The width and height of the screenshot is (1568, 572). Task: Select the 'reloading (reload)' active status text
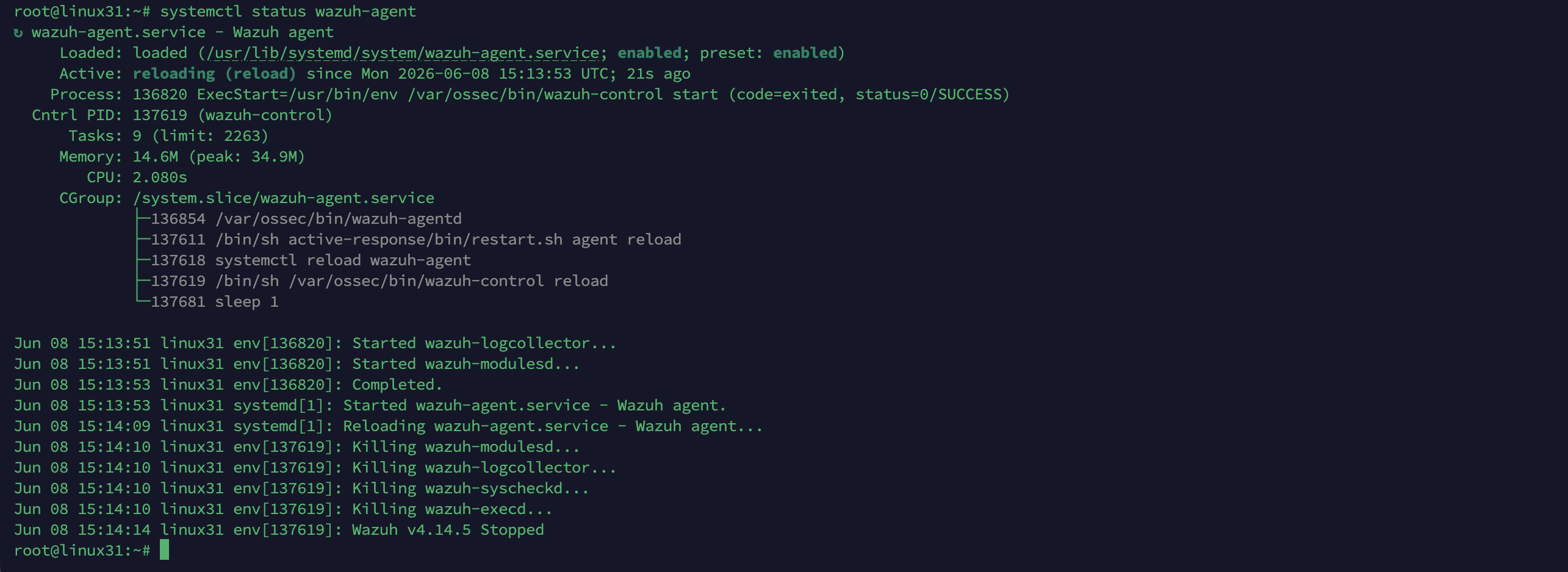(215, 74)
